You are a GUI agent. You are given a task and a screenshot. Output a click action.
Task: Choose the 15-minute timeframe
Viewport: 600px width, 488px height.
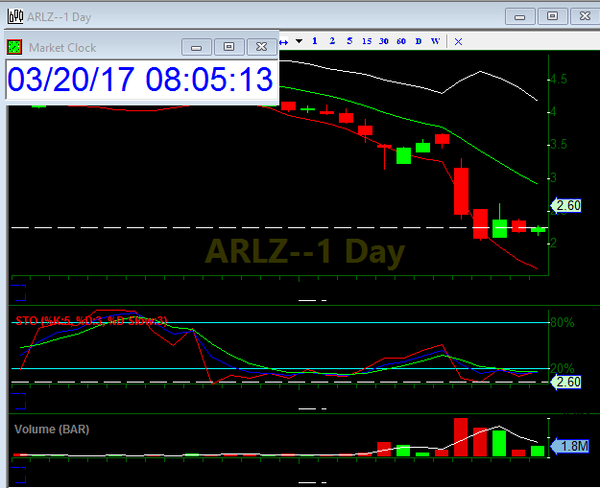(367, 41)
